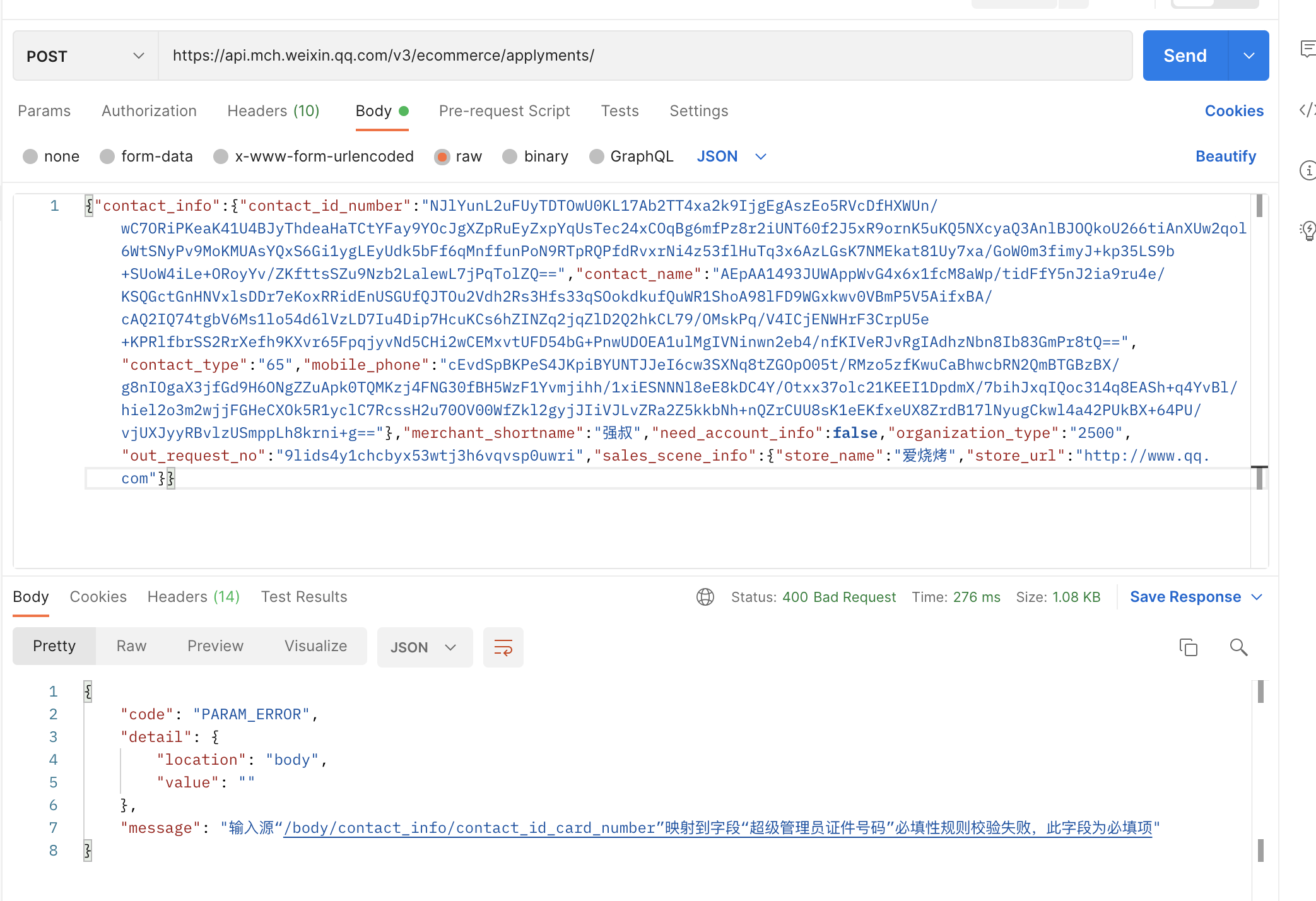This screenshot has width=1316, height=901.
Task: Click the Send button
Action: 1185,56
